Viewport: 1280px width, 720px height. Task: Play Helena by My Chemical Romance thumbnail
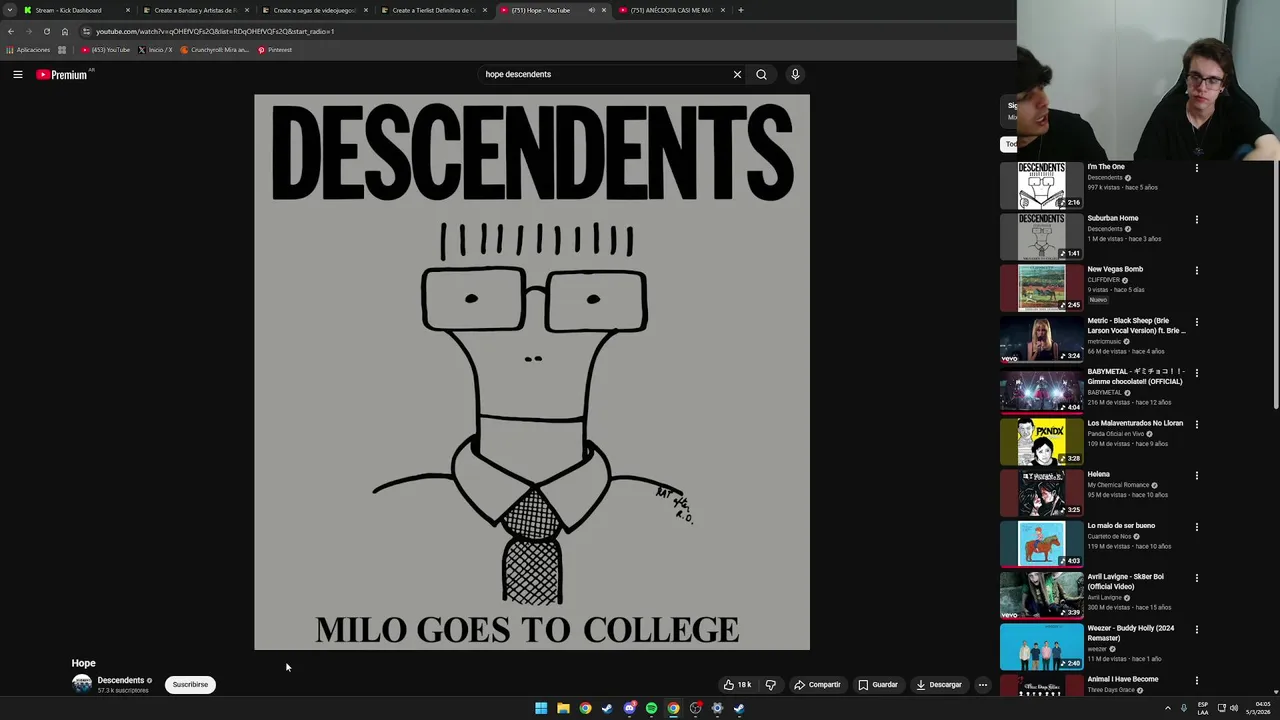1041,492
